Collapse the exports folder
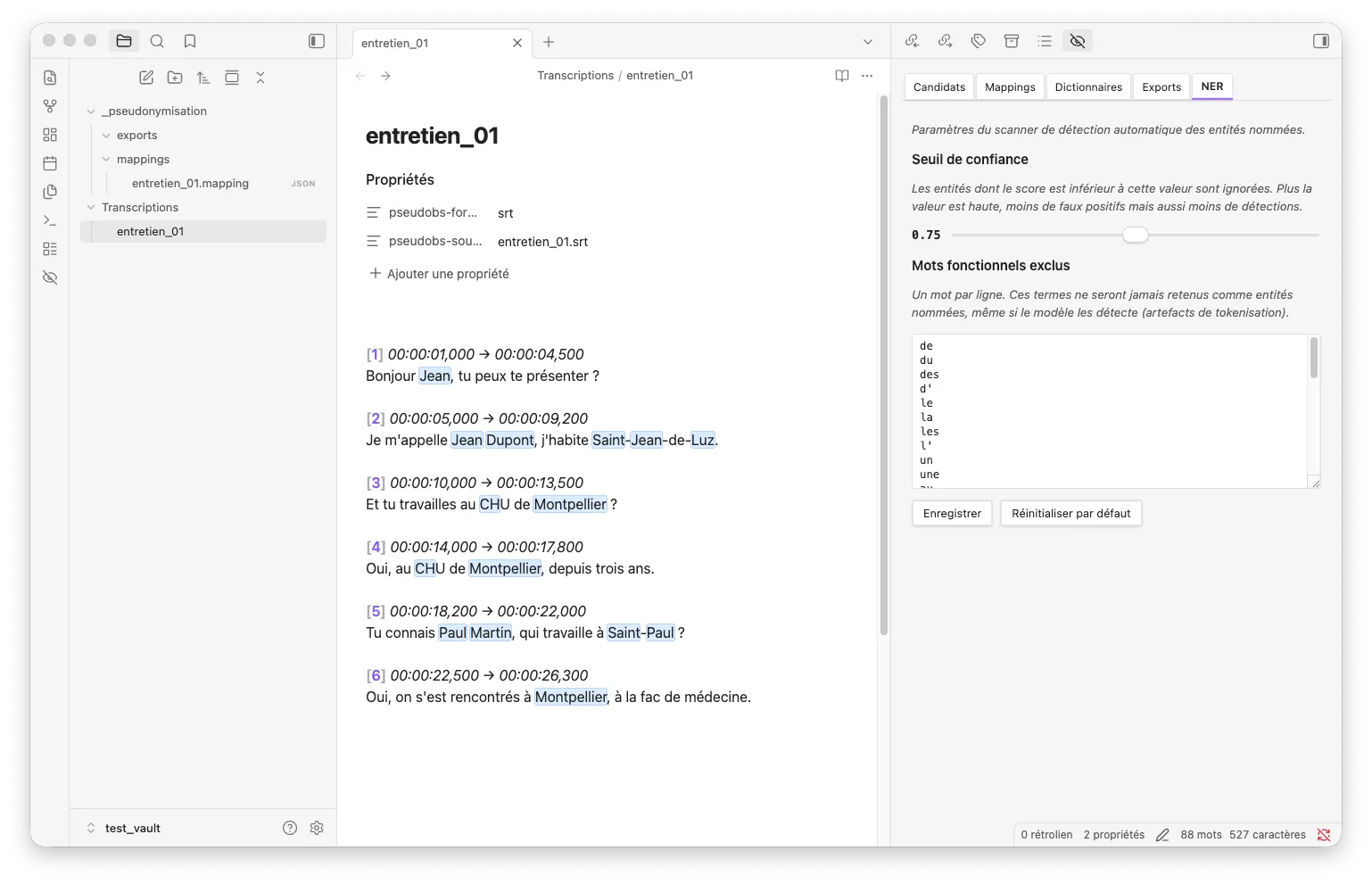The height and width of the screenshot is (884, 1372). [x=106, y=136]
